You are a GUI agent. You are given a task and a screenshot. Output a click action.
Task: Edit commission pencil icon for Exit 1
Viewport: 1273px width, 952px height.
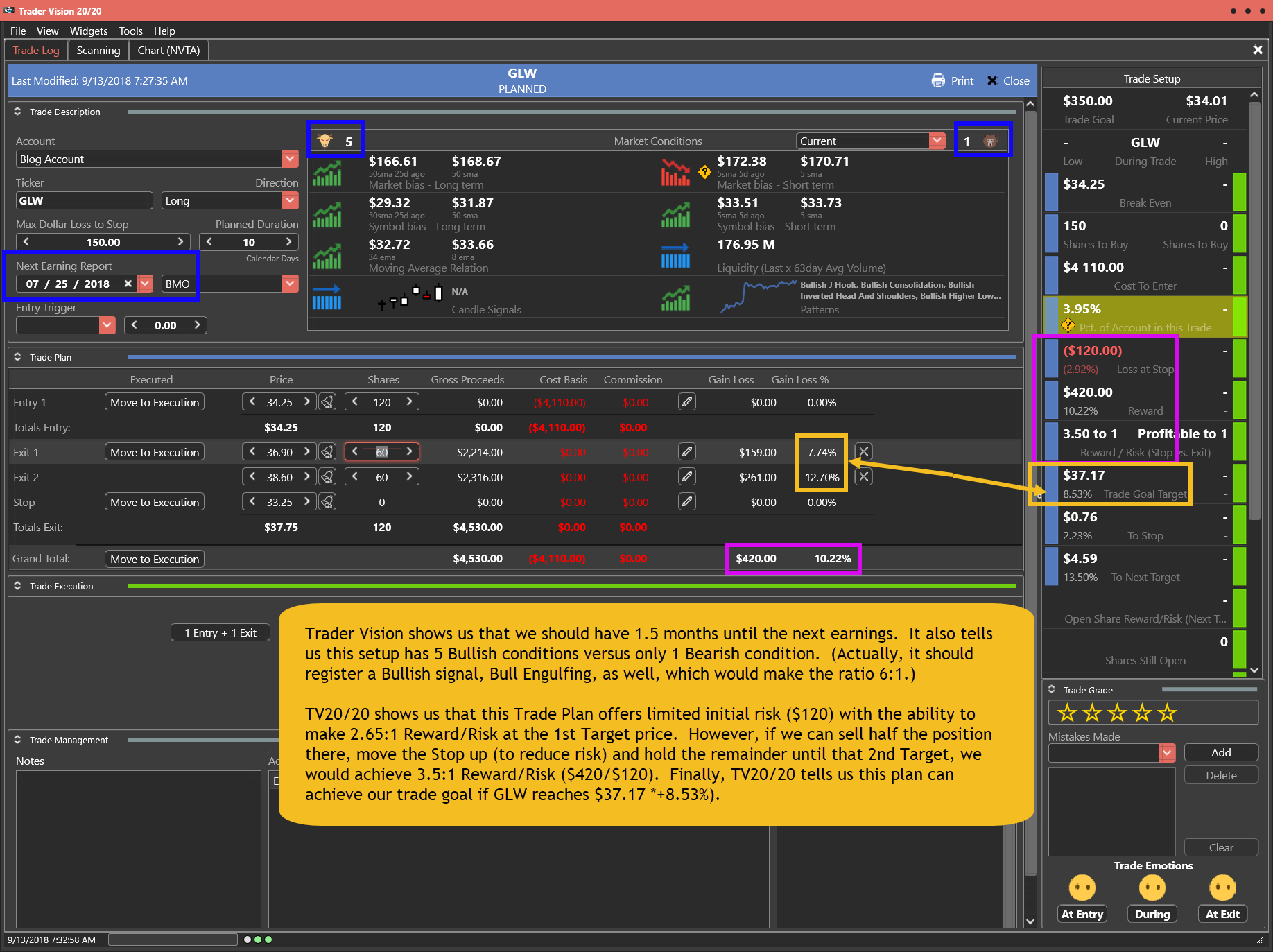(x=686, y=451)
